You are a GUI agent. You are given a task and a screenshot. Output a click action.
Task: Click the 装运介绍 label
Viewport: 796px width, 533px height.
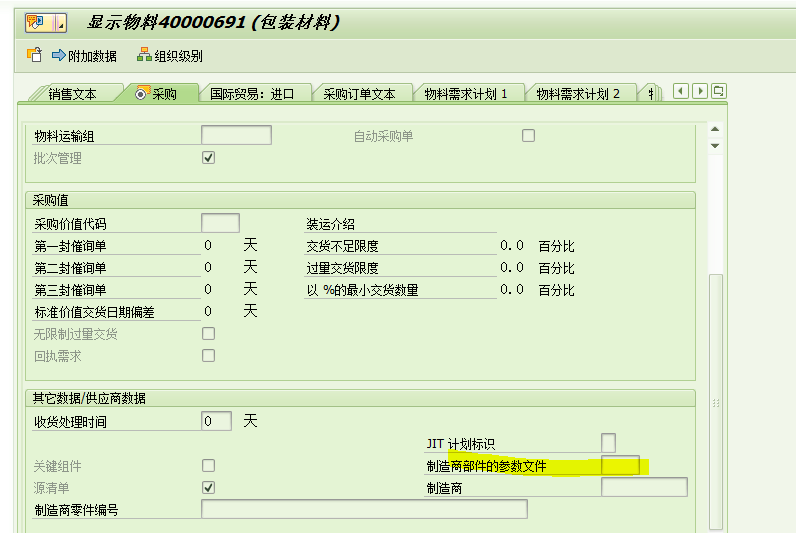[330, 224]
